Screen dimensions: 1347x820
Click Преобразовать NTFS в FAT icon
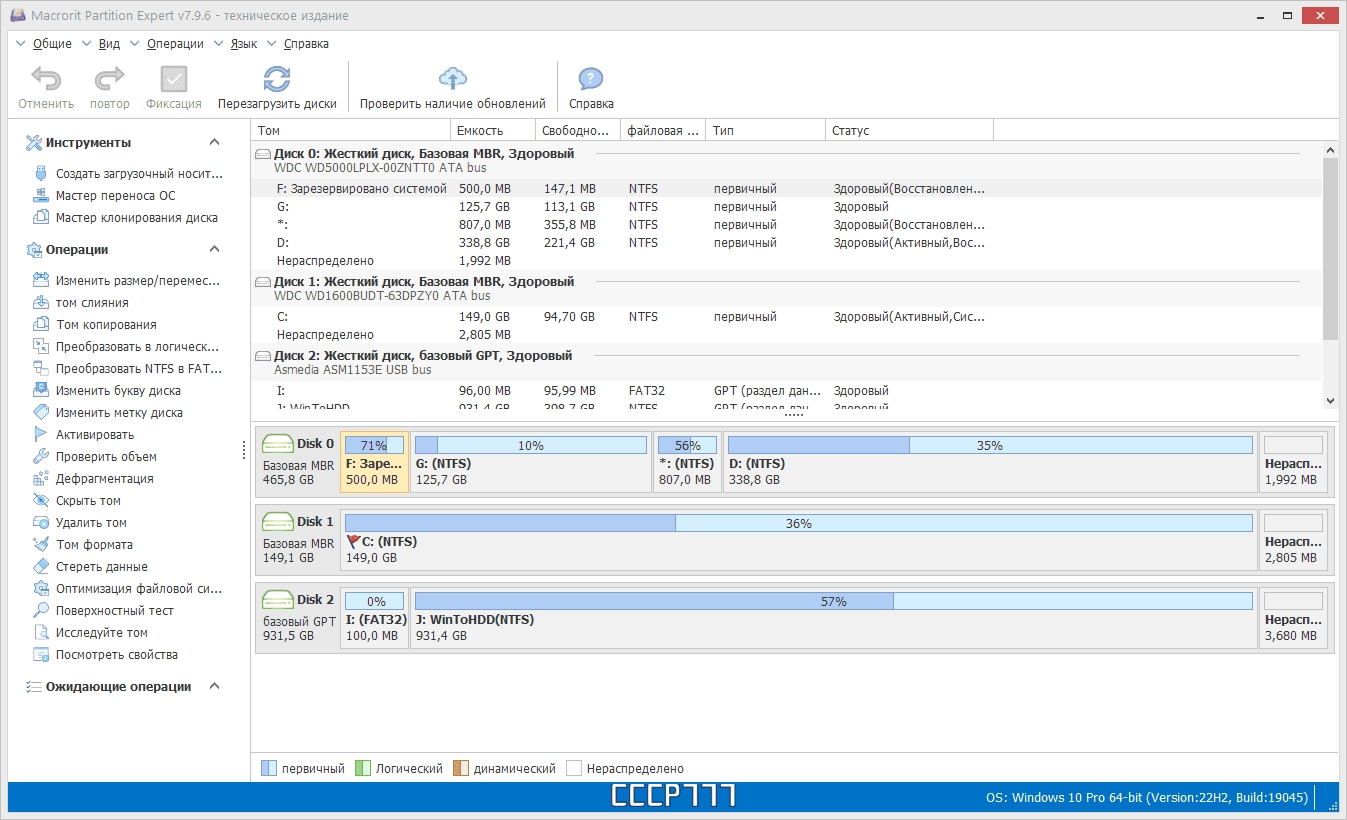click(x=41, y=368)
